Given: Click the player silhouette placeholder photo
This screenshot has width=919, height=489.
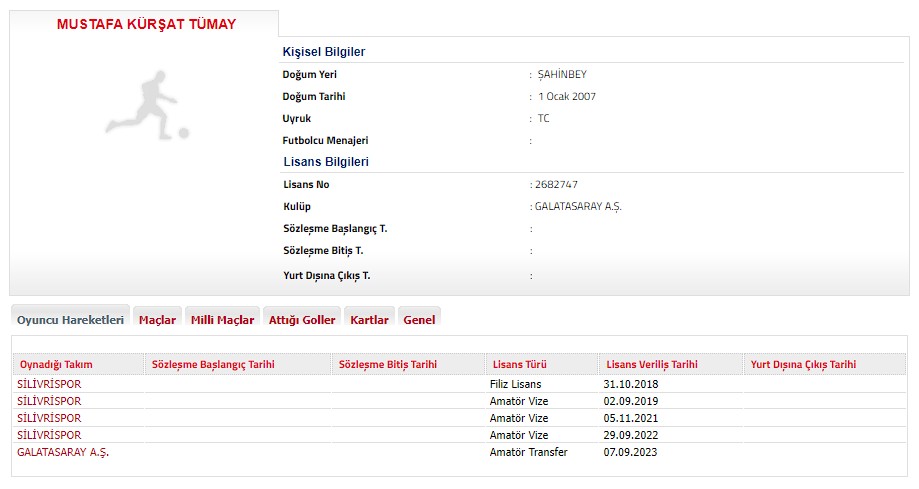Looking at the screenshot, I should pyautogui.click(x=146, y=104).
